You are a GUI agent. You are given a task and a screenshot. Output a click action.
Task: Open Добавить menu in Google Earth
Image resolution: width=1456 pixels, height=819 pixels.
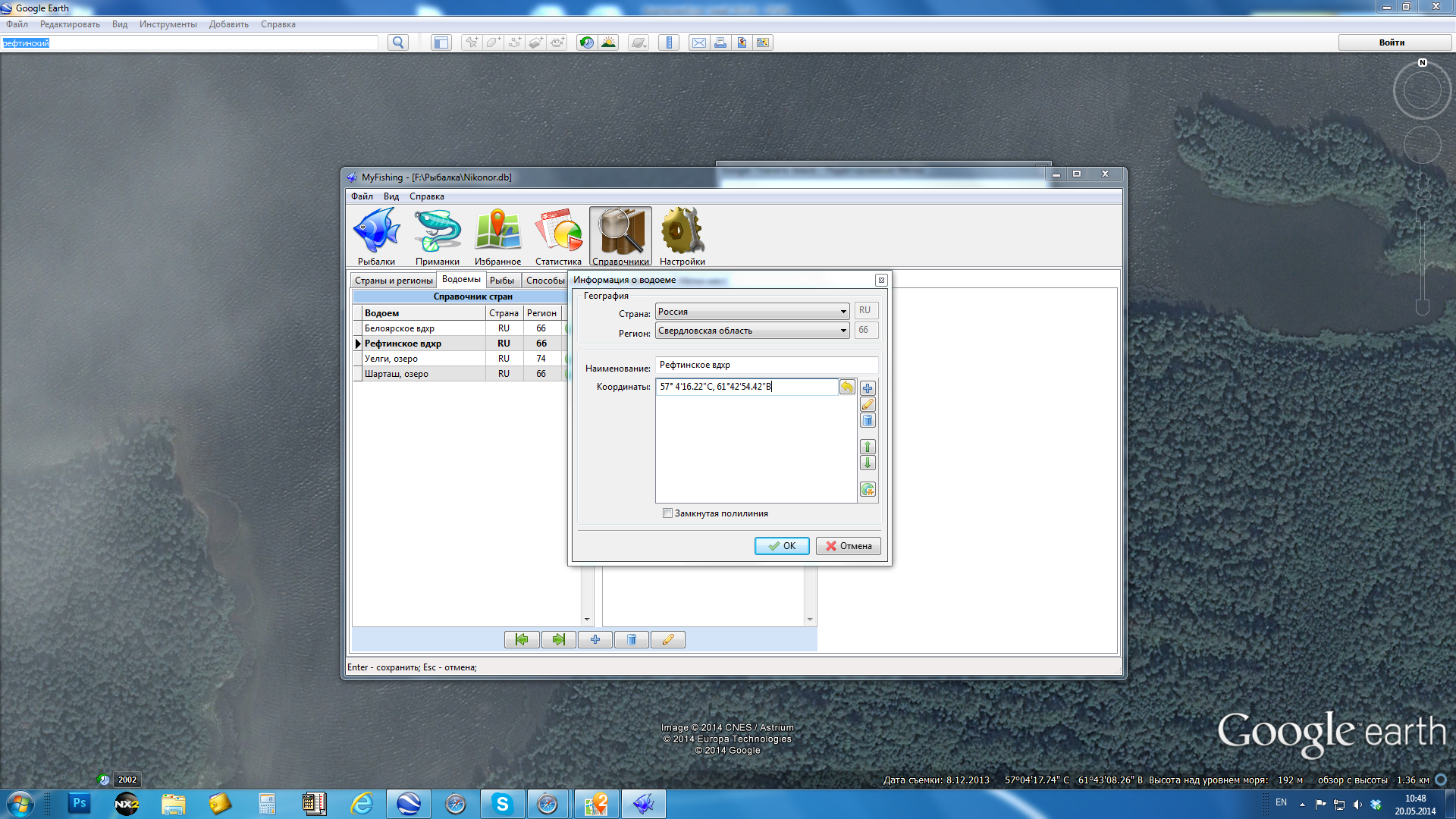[229, 24]
